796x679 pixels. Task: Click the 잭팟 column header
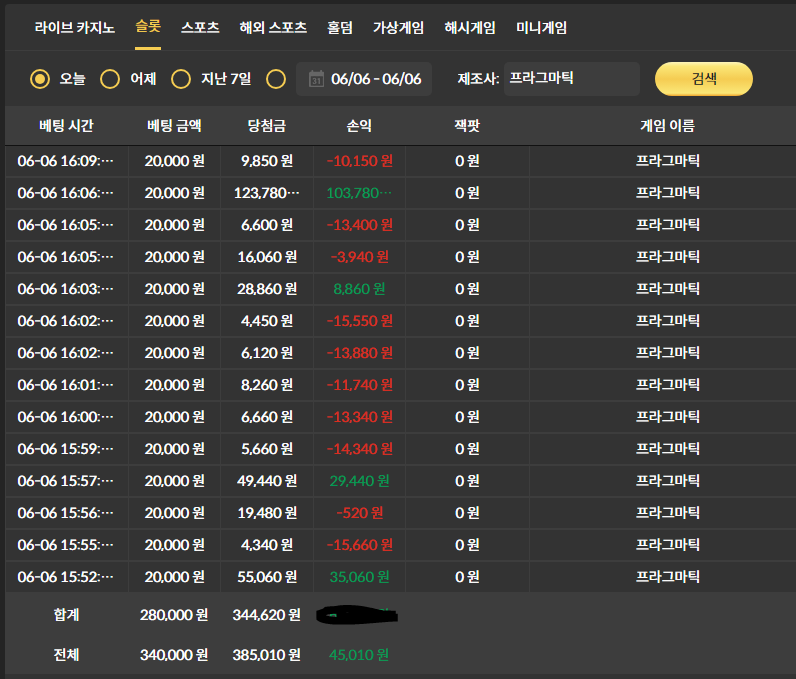click(467, 126)
